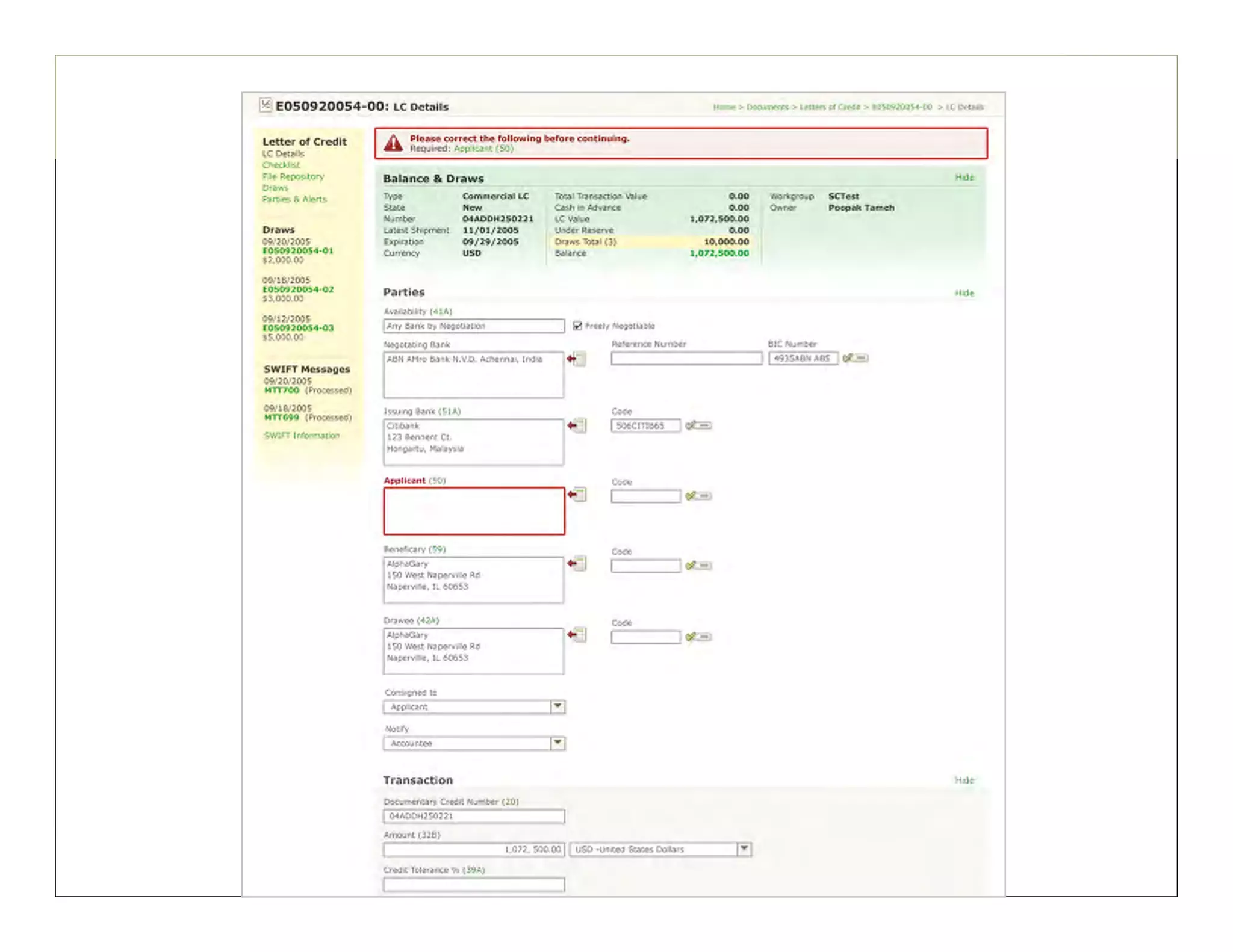Image resolution: width=1233 pixels, height=952 pixels.
Task: Click lookup icon next to Beneficiary box
Action: (x=577, y=564)
